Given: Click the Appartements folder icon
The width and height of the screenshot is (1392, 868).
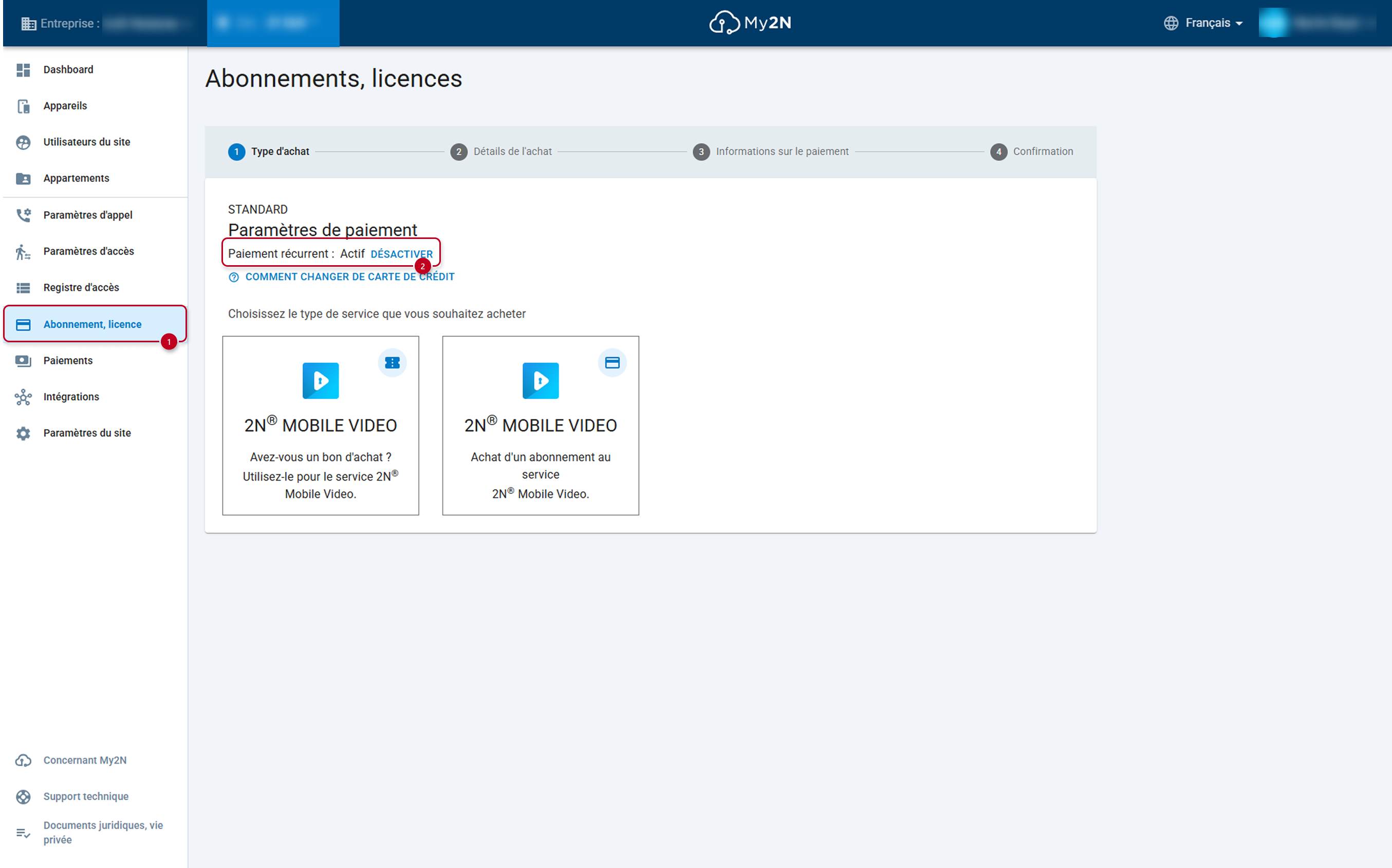Looking at the screenshot, I should (x=23, y=178).
